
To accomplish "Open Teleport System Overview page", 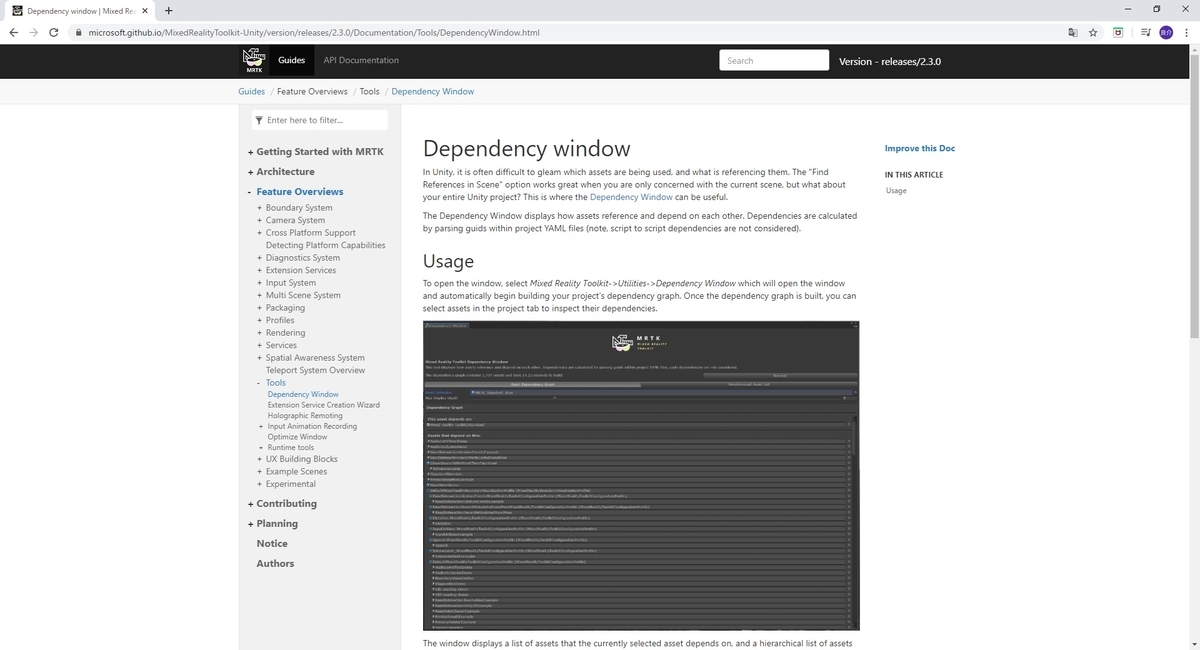I will 315,370.
